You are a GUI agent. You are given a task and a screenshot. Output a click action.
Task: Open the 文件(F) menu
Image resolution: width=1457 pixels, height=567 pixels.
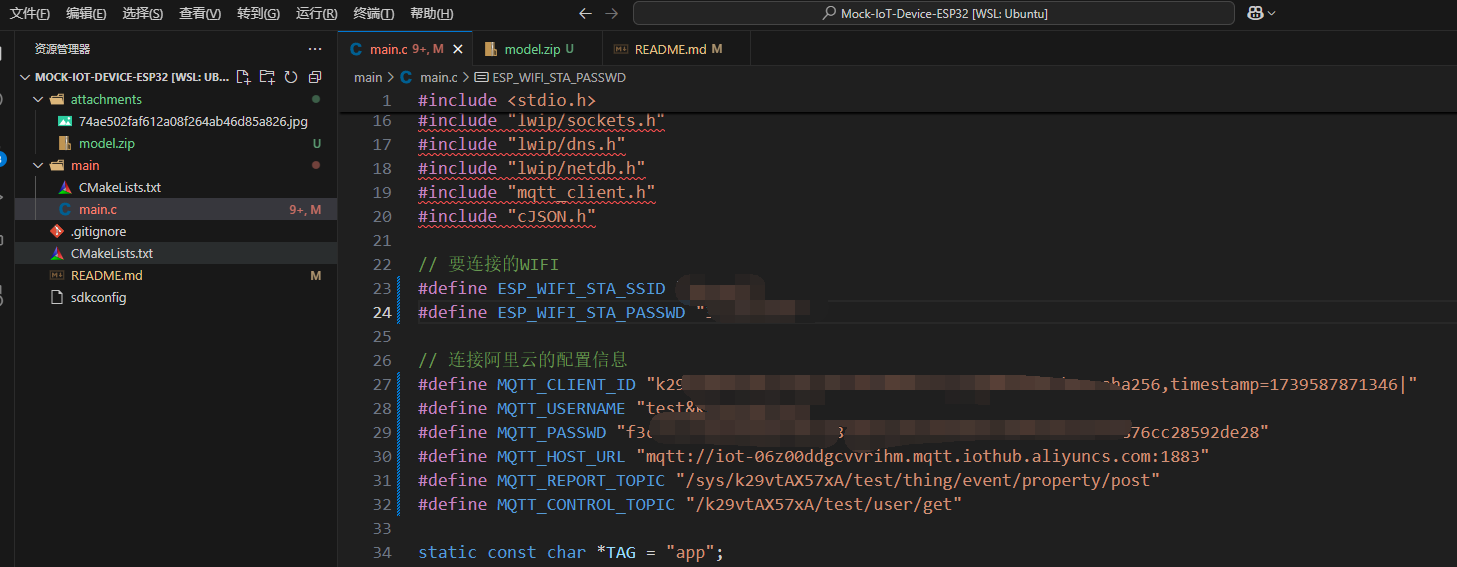coord(30,13)
